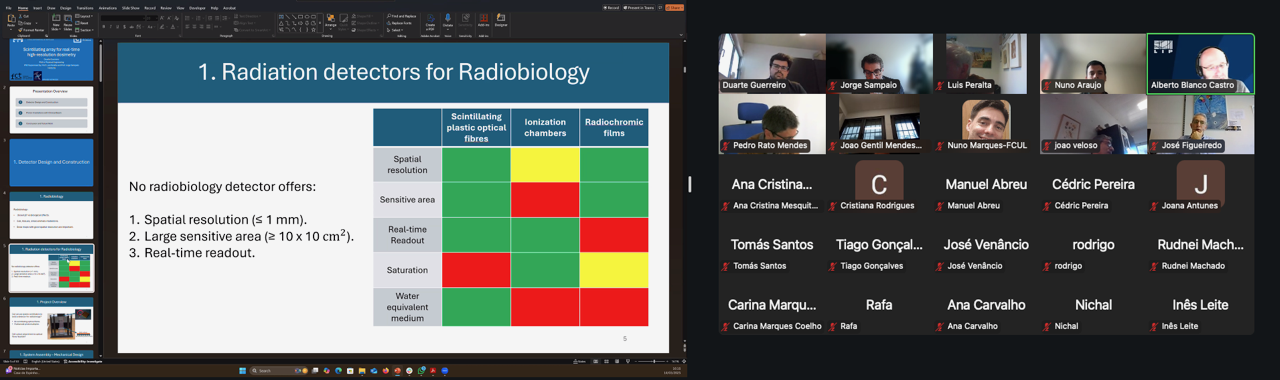Toggle Bold formatting in Font group
The image size is (1280, 380).
[x=104, y=27]
